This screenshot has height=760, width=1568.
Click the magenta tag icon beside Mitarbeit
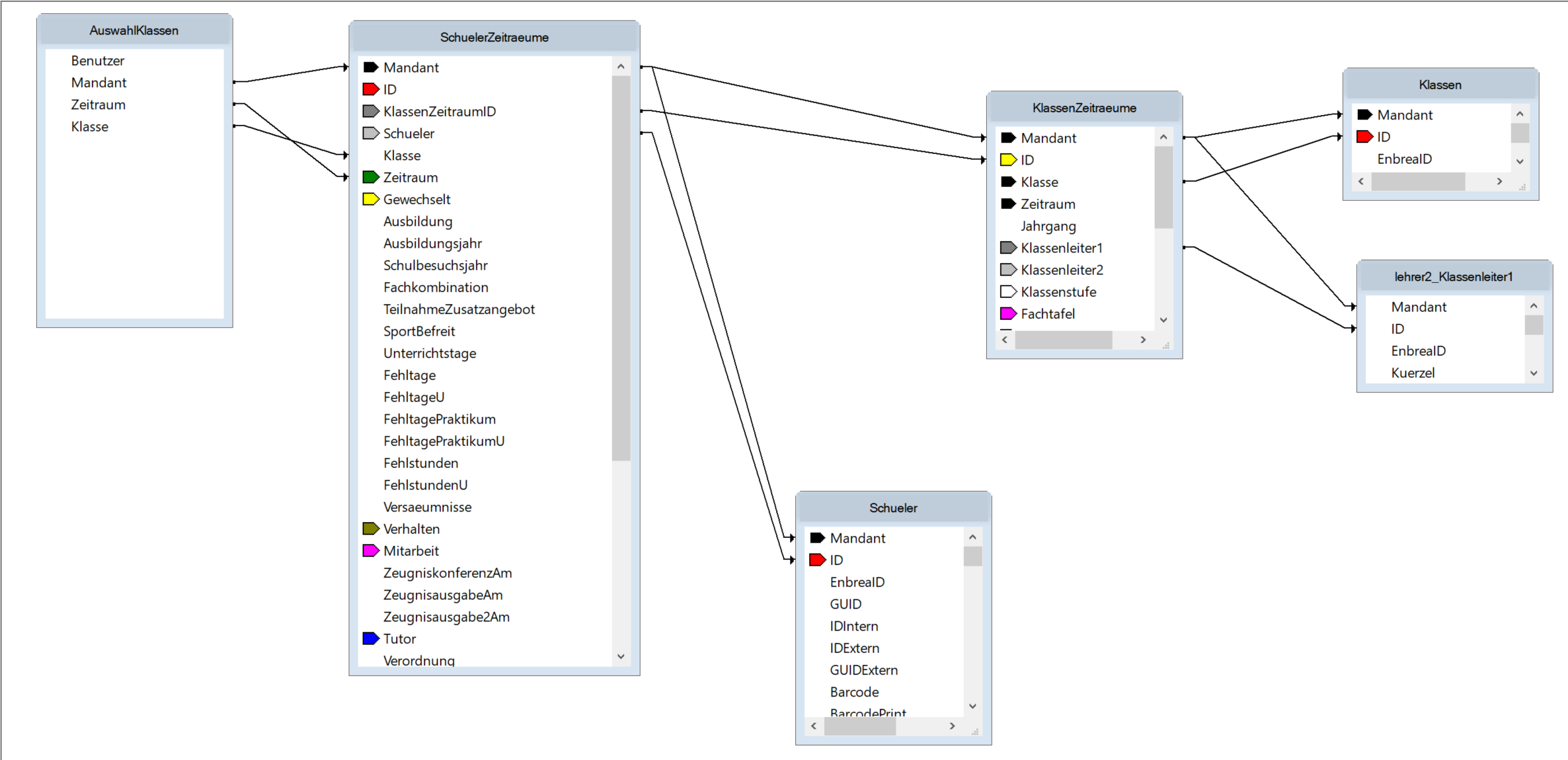tap(371, 551)
